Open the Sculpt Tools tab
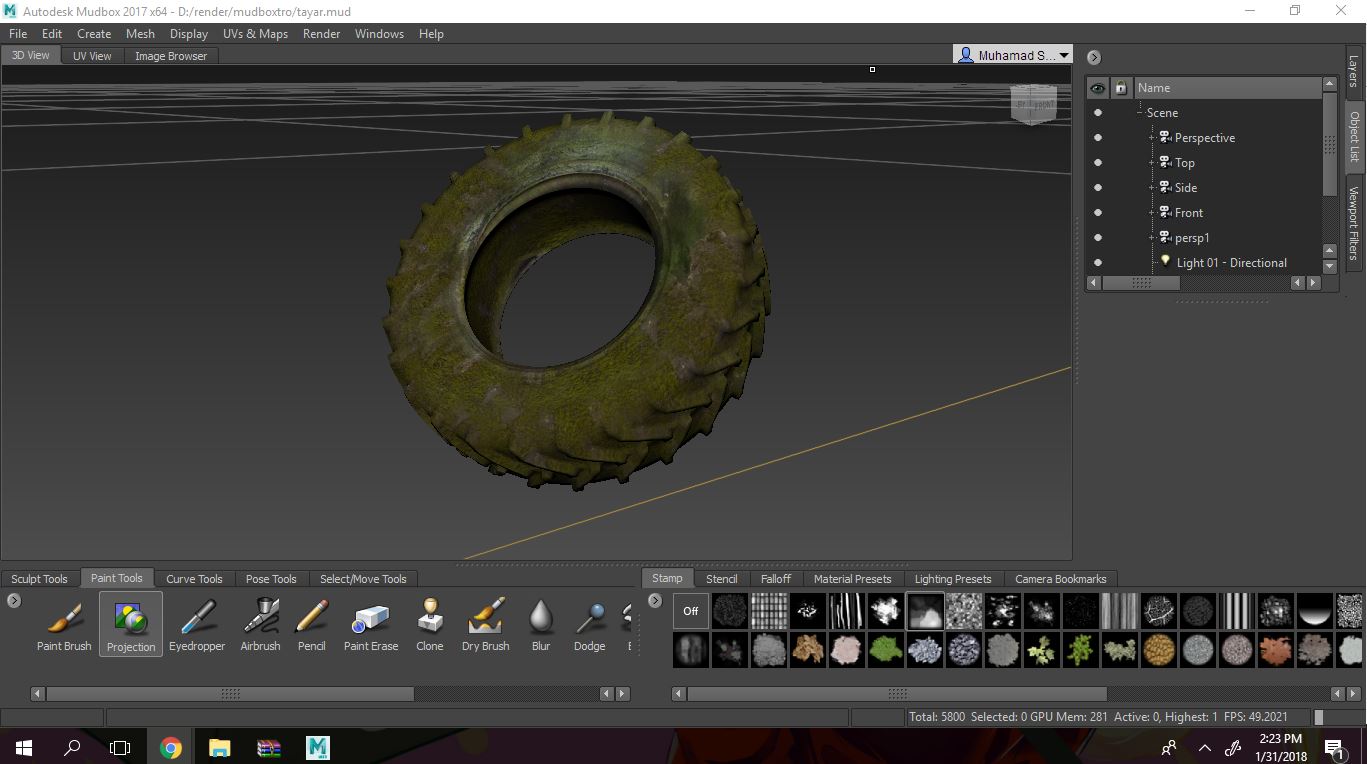The height and width of the screenshot is (764, 1367). pos(40,579)
